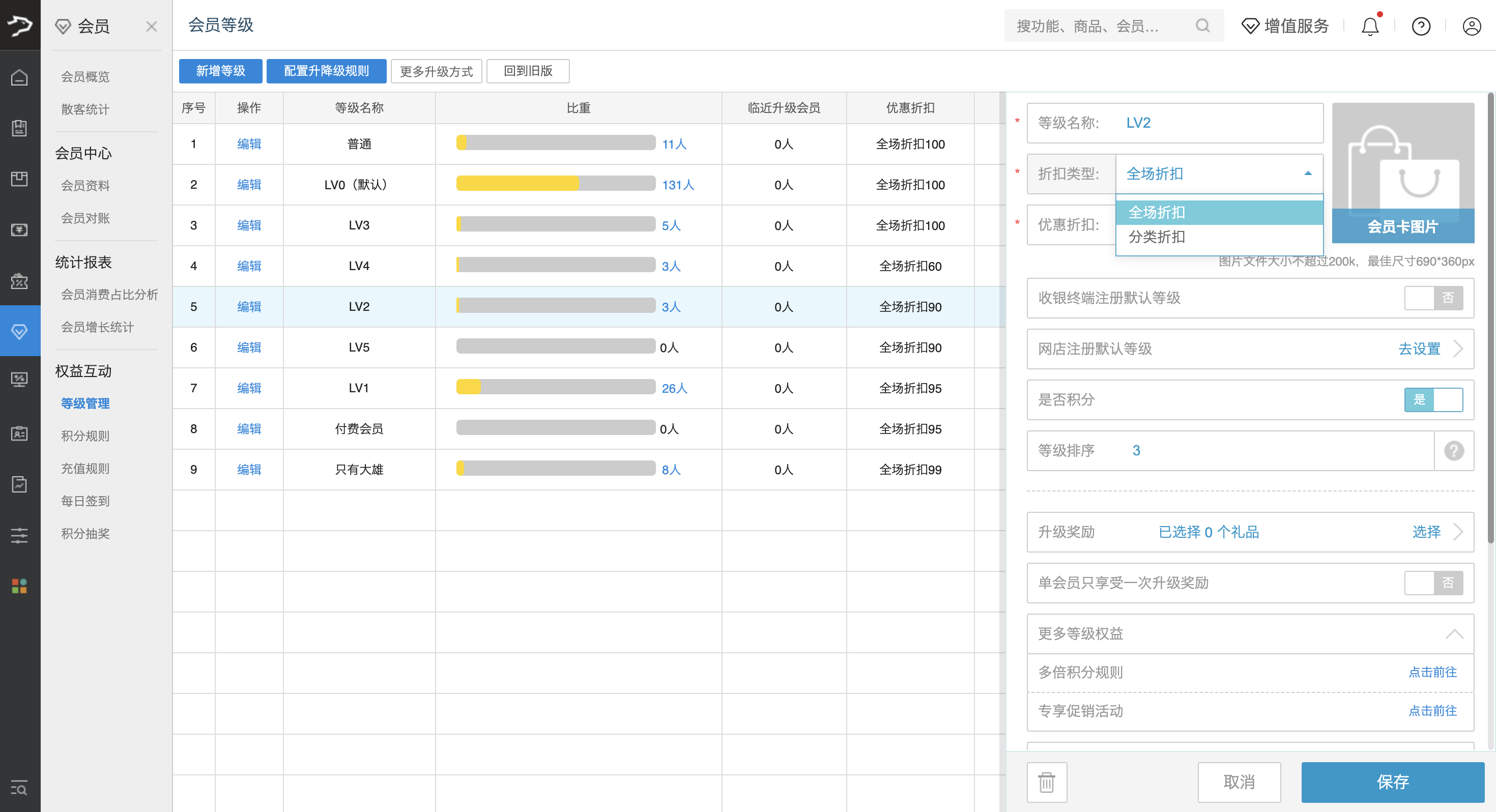Select 等级管理 menu item
Image resolution: width=1496 pixels, height=812 pixels.
(85, 403)
